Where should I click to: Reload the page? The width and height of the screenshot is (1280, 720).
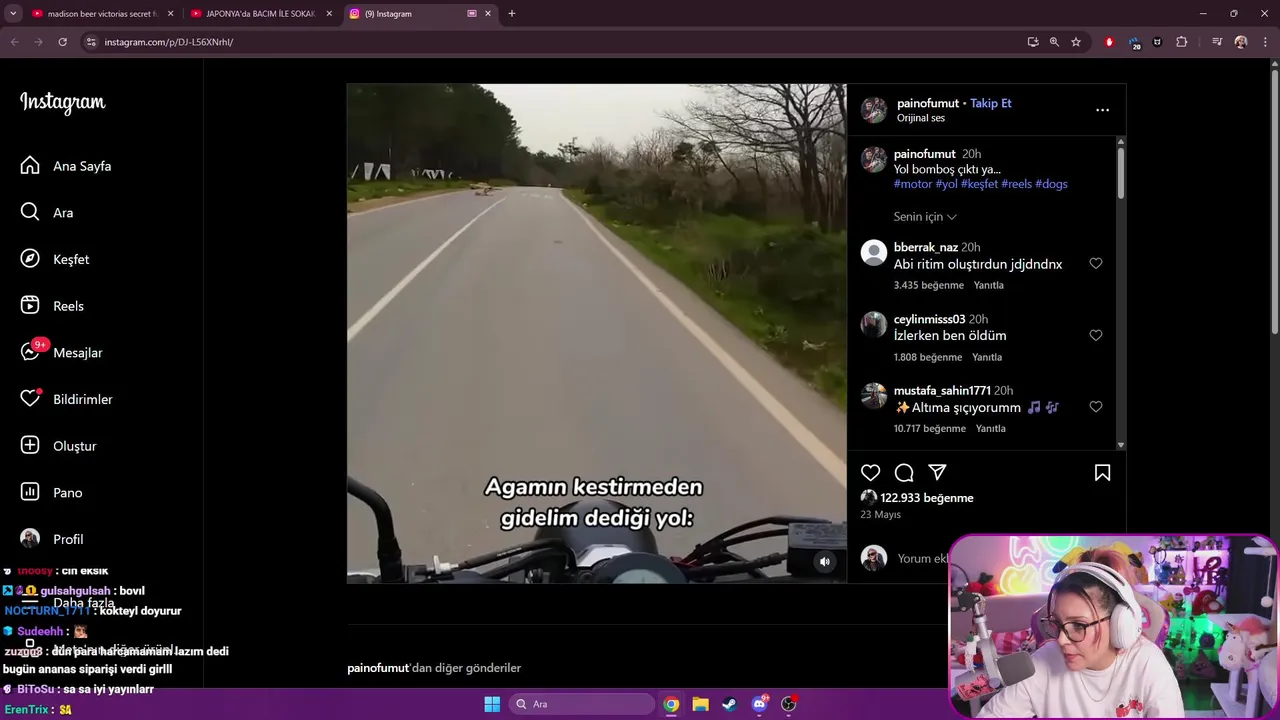pyautogui.click(x=62, y=42)
